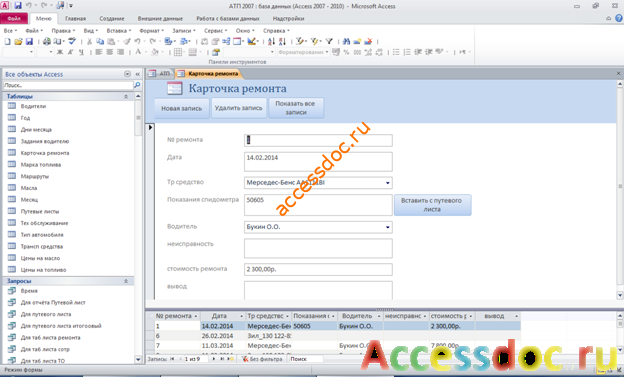The image size is (624, 377).
Task: Click the Spelling check icon
Action: pyautogui.click(x=72, y=41)
